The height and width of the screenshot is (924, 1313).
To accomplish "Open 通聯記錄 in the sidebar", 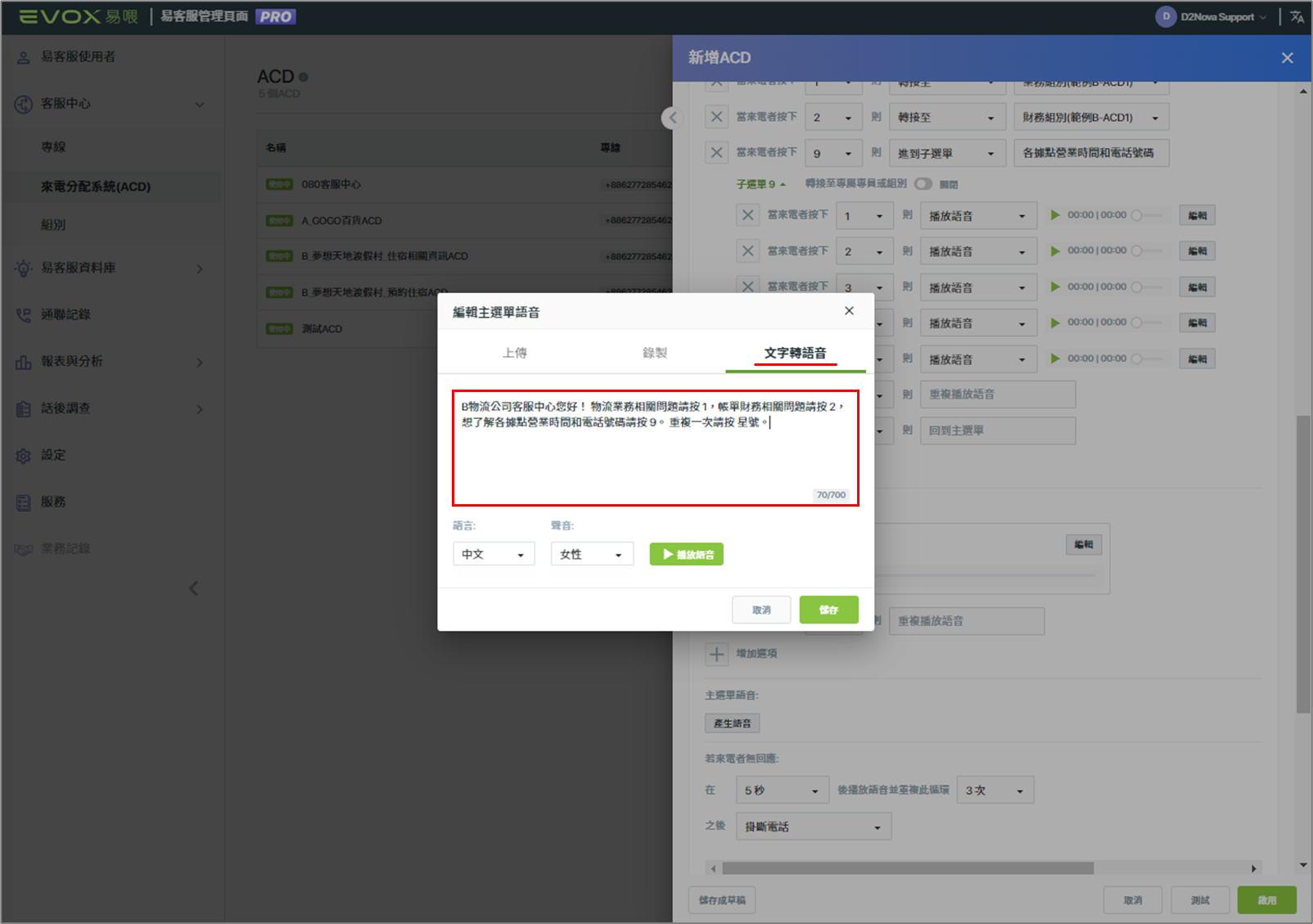I will coord(65,314).
